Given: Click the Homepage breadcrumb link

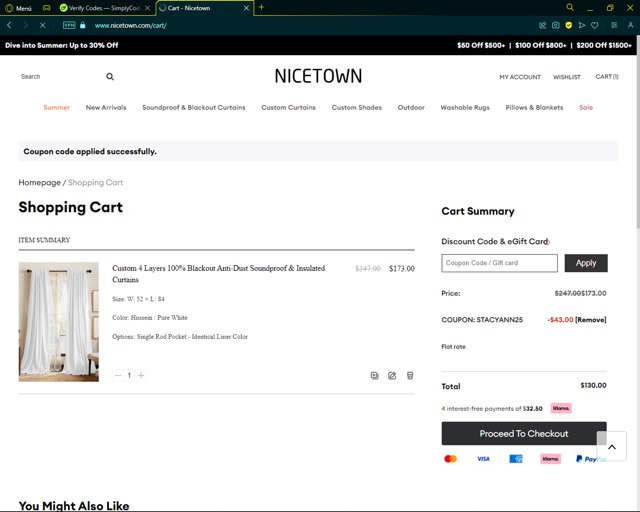Looking at the screenshot, I should pyautogui.click(x=39, y=183).
